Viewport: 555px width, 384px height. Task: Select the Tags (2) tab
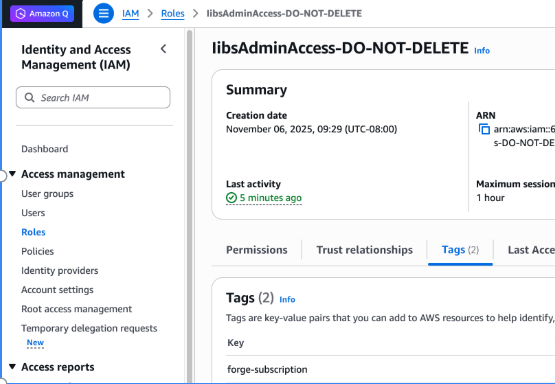click(x=460, y=250)
